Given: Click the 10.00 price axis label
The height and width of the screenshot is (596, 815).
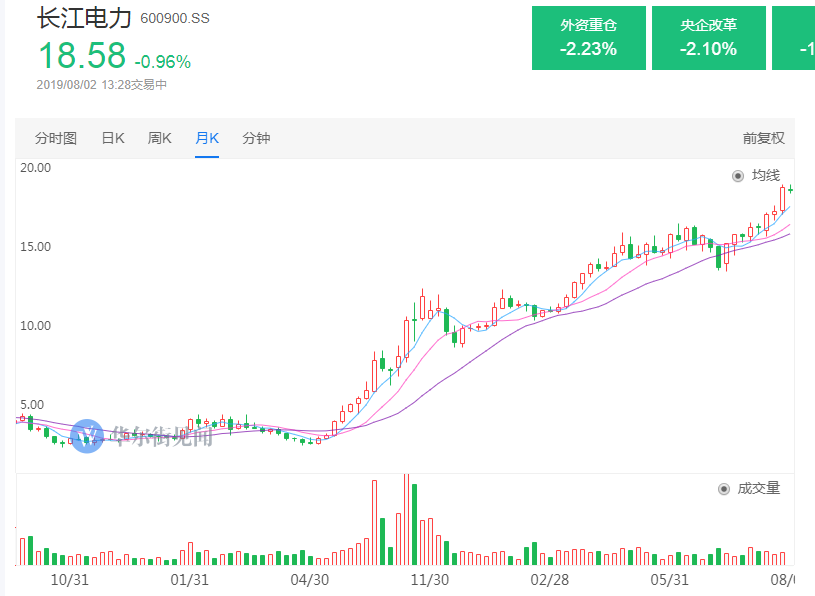Looking at the screenshot, I should [35, 326].
